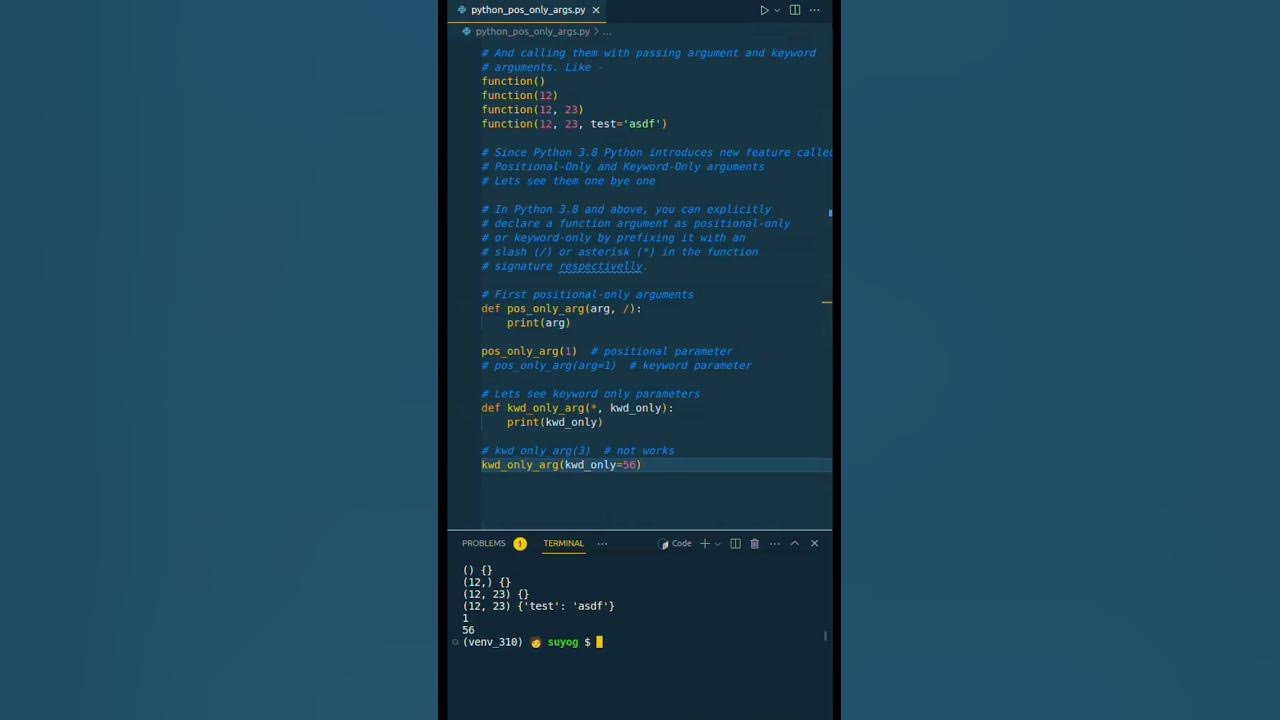The width and height of the screenshot is (1280, 720).
Task: Maximize the panel with chevron up
Action: 795,544
